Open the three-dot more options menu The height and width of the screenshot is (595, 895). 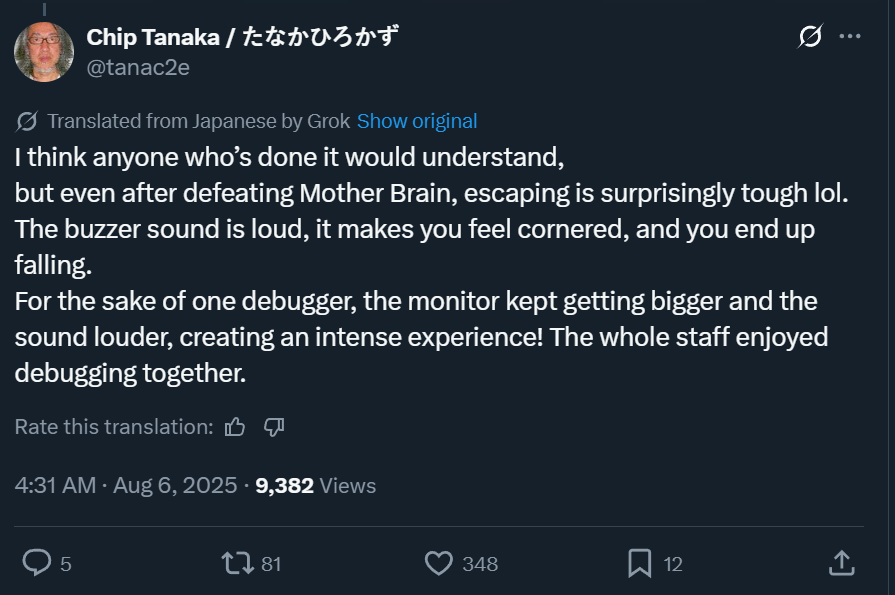coord(850,37)
